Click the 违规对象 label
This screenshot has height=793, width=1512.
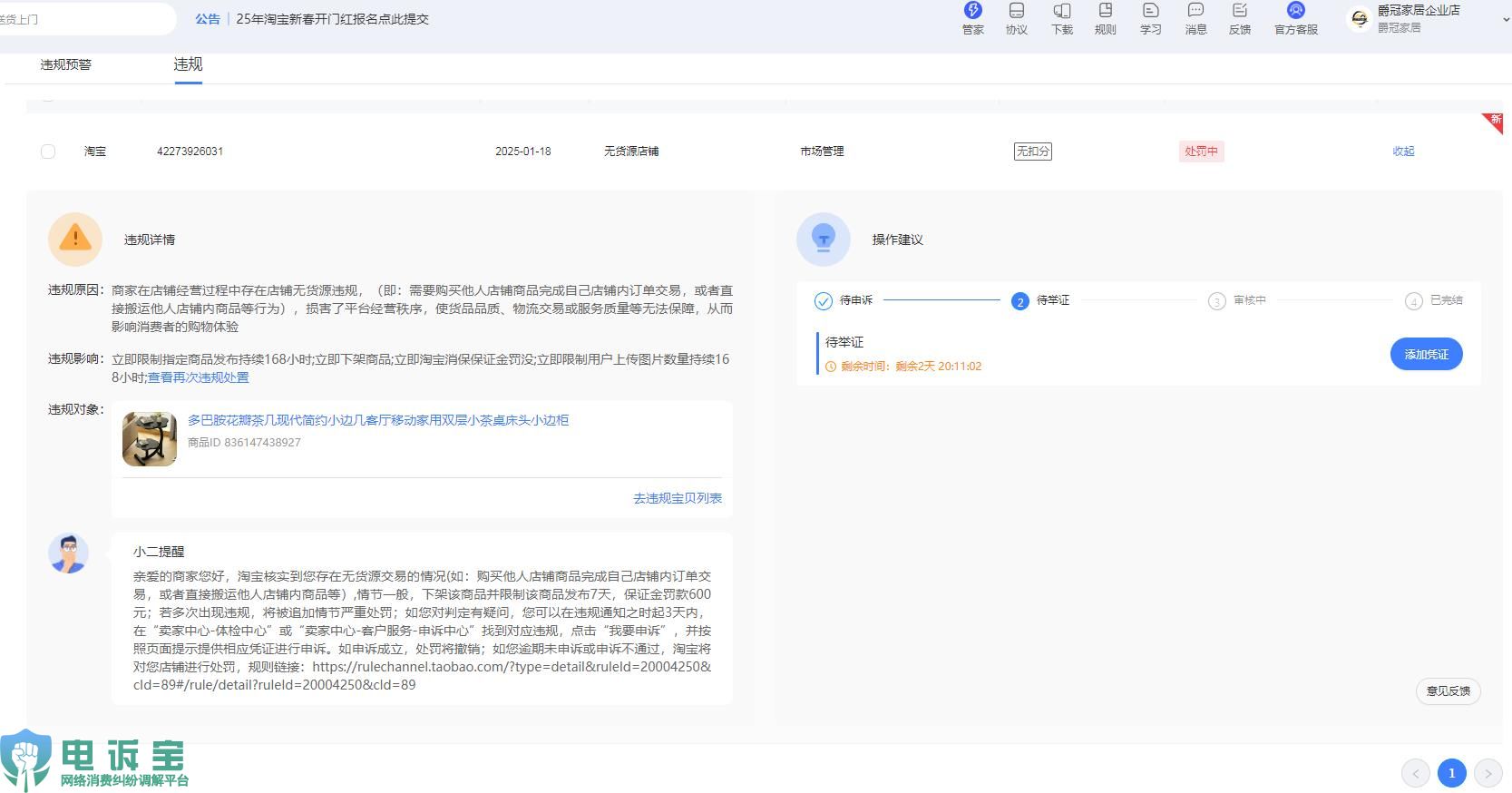click(76, 410)
